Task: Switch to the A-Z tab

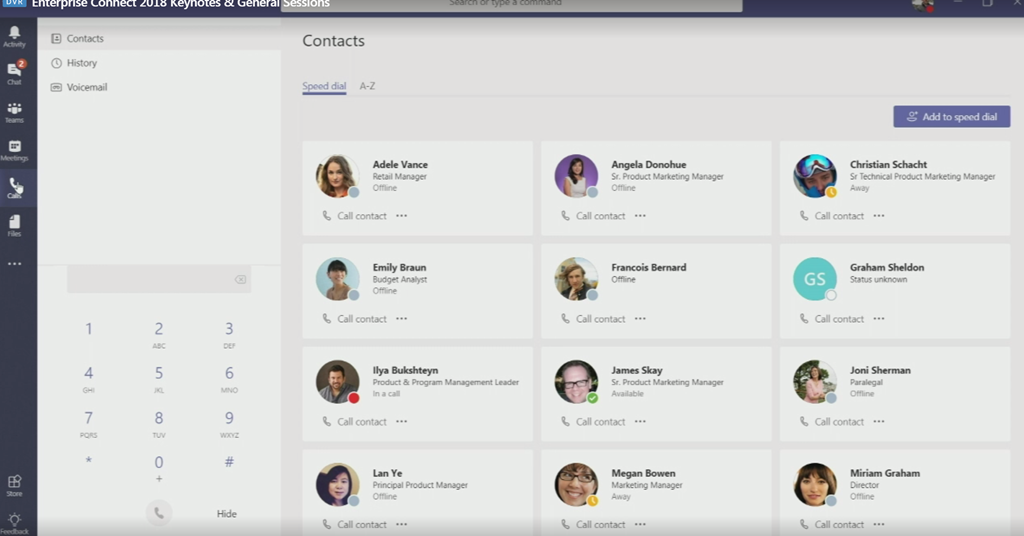Action: click(367, 87)
